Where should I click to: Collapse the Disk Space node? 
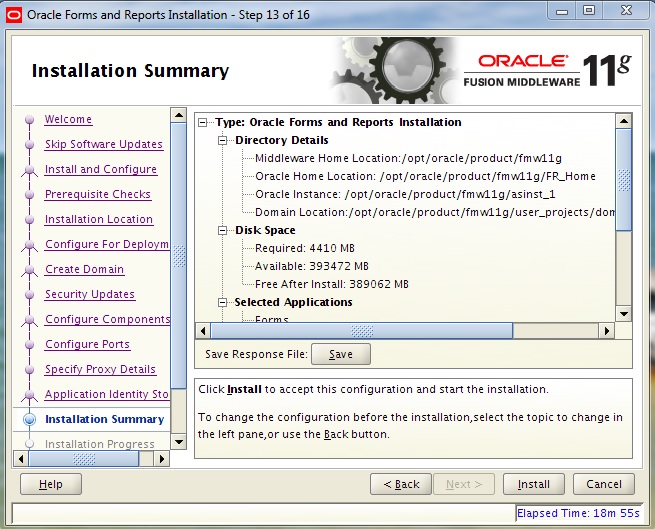224,231
